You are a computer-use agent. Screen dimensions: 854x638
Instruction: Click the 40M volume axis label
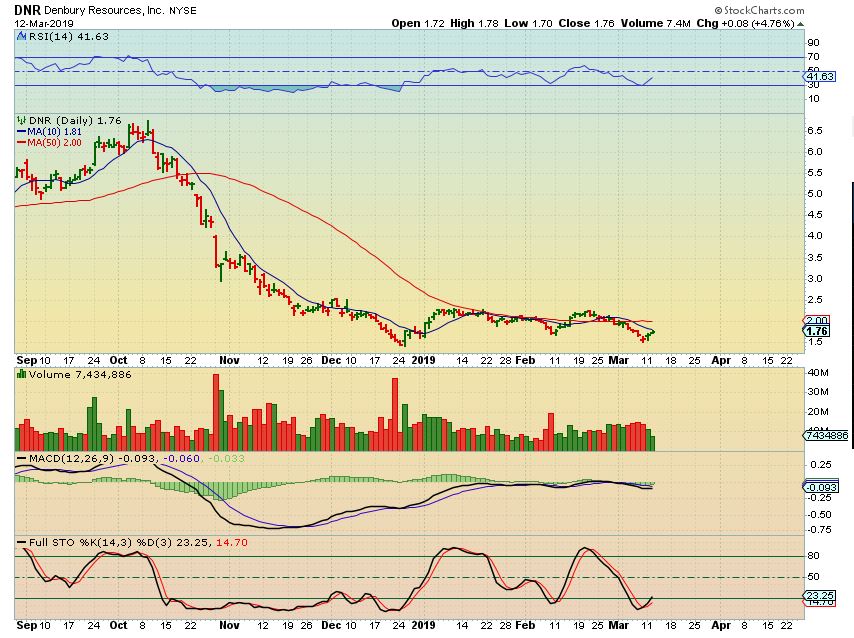pos(818,373)
